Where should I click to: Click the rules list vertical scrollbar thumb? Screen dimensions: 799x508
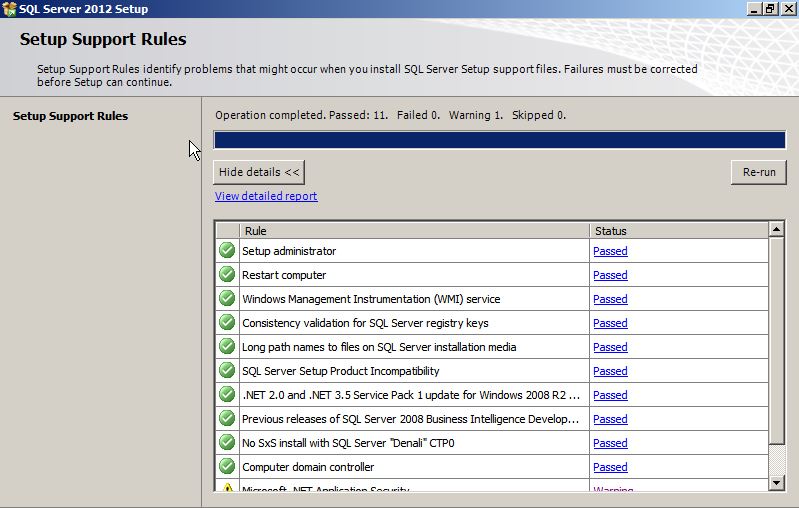tap(776, 340)
